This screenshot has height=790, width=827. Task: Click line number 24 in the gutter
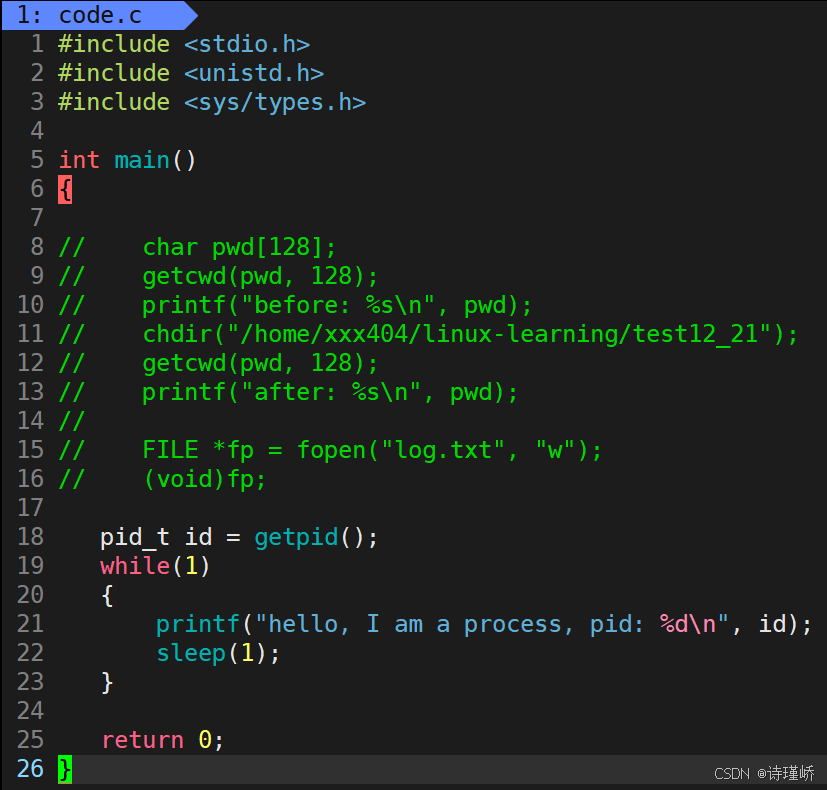click(30, 711)
